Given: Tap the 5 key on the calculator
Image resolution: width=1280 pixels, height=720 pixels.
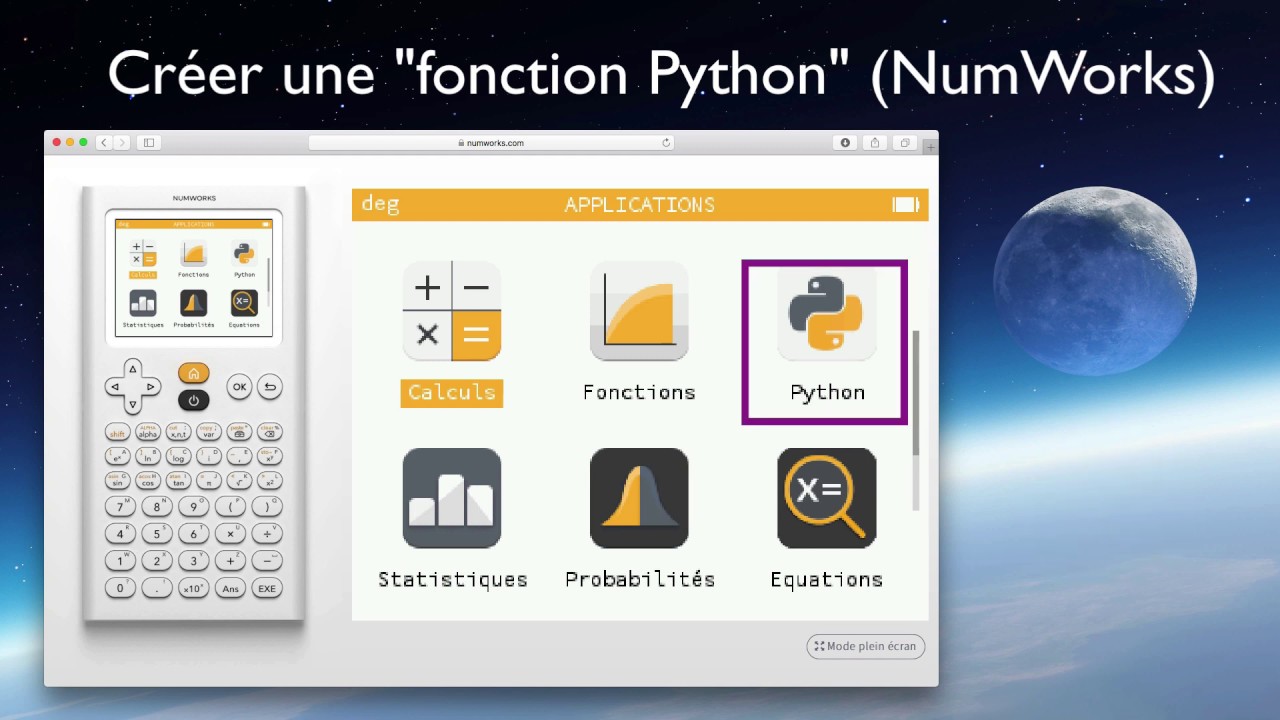Looking at the screenshot, I should click(x=157, y=534).
